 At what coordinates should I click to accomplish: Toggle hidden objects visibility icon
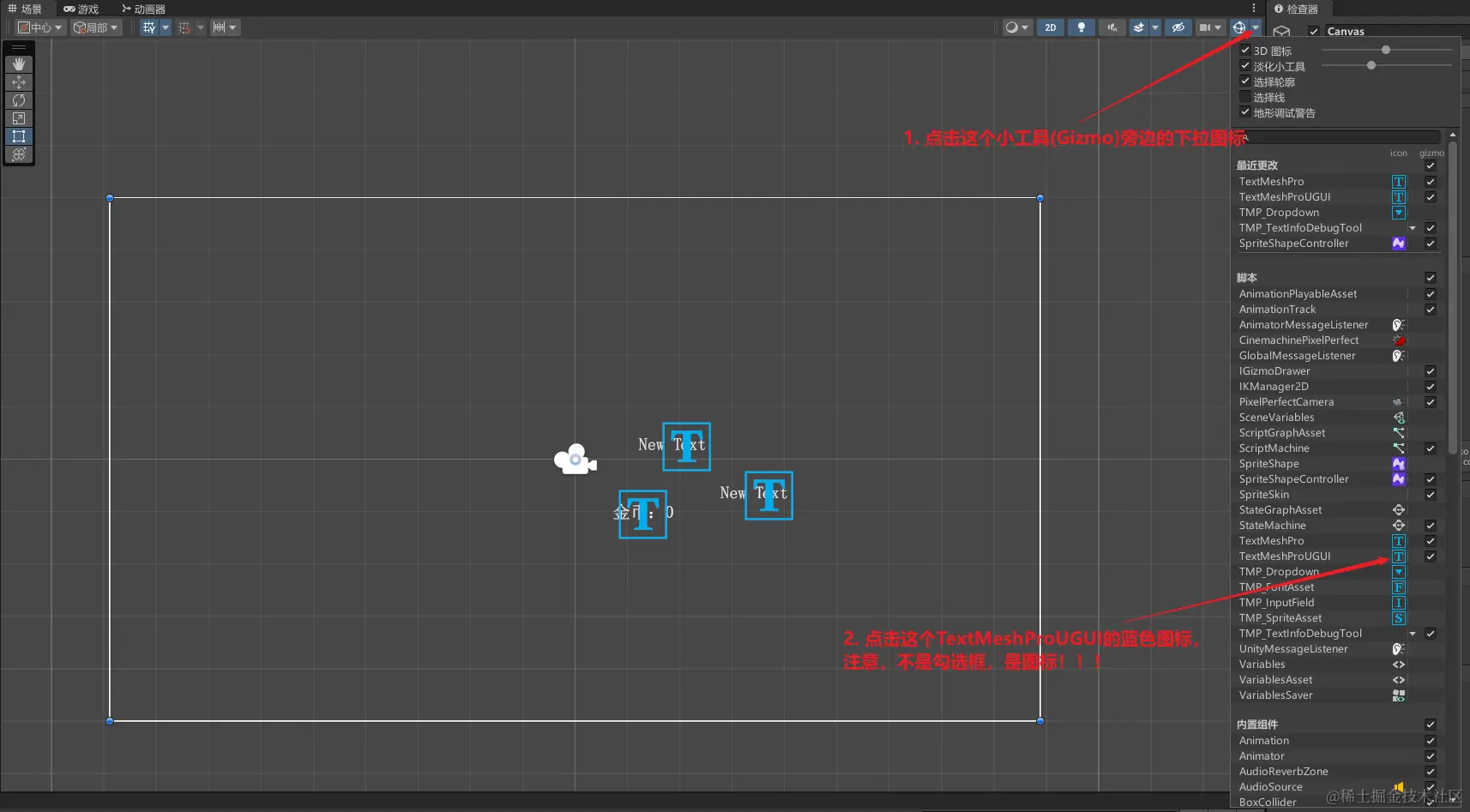1178,27
